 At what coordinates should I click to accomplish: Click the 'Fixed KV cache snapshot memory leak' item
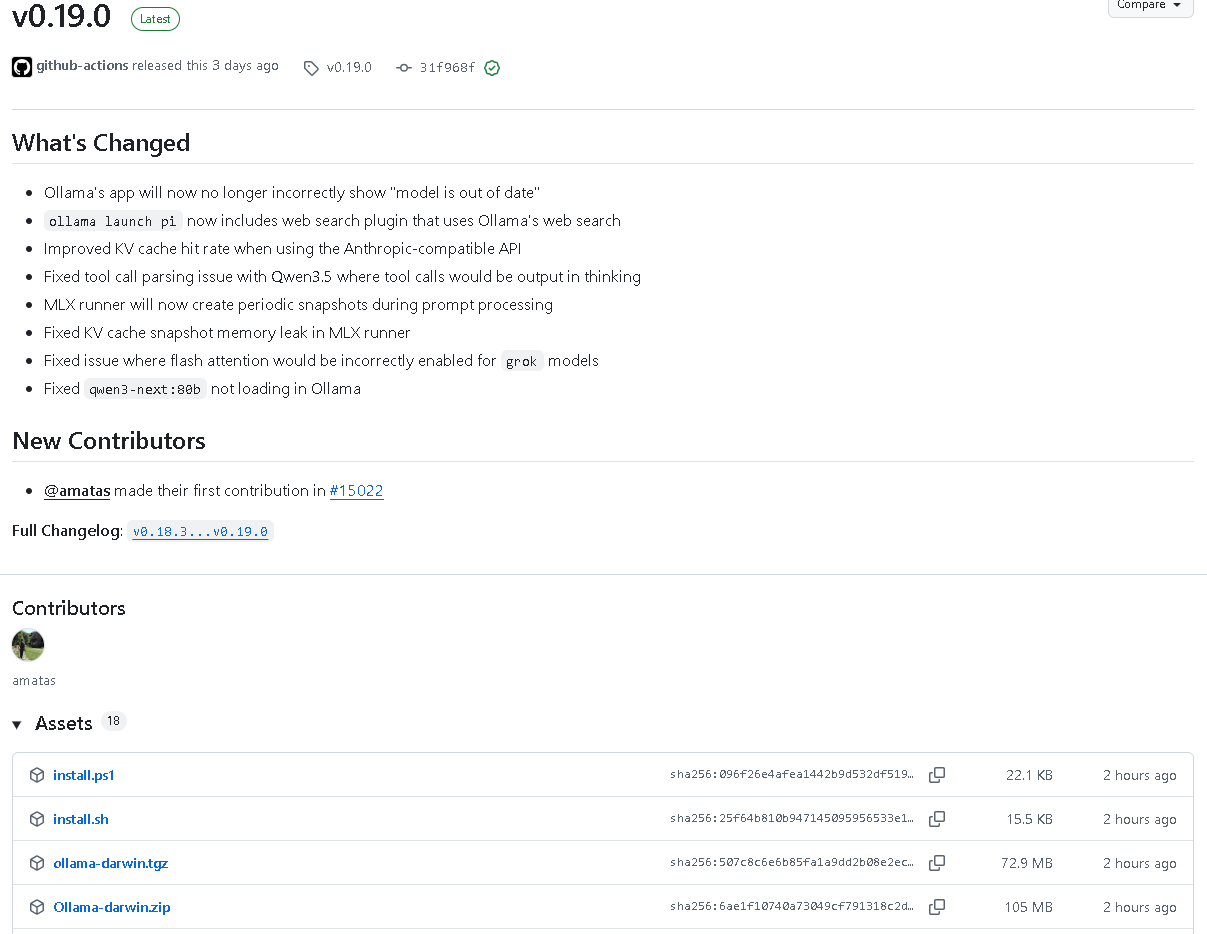pyautogui.click(x=227, y=333)
